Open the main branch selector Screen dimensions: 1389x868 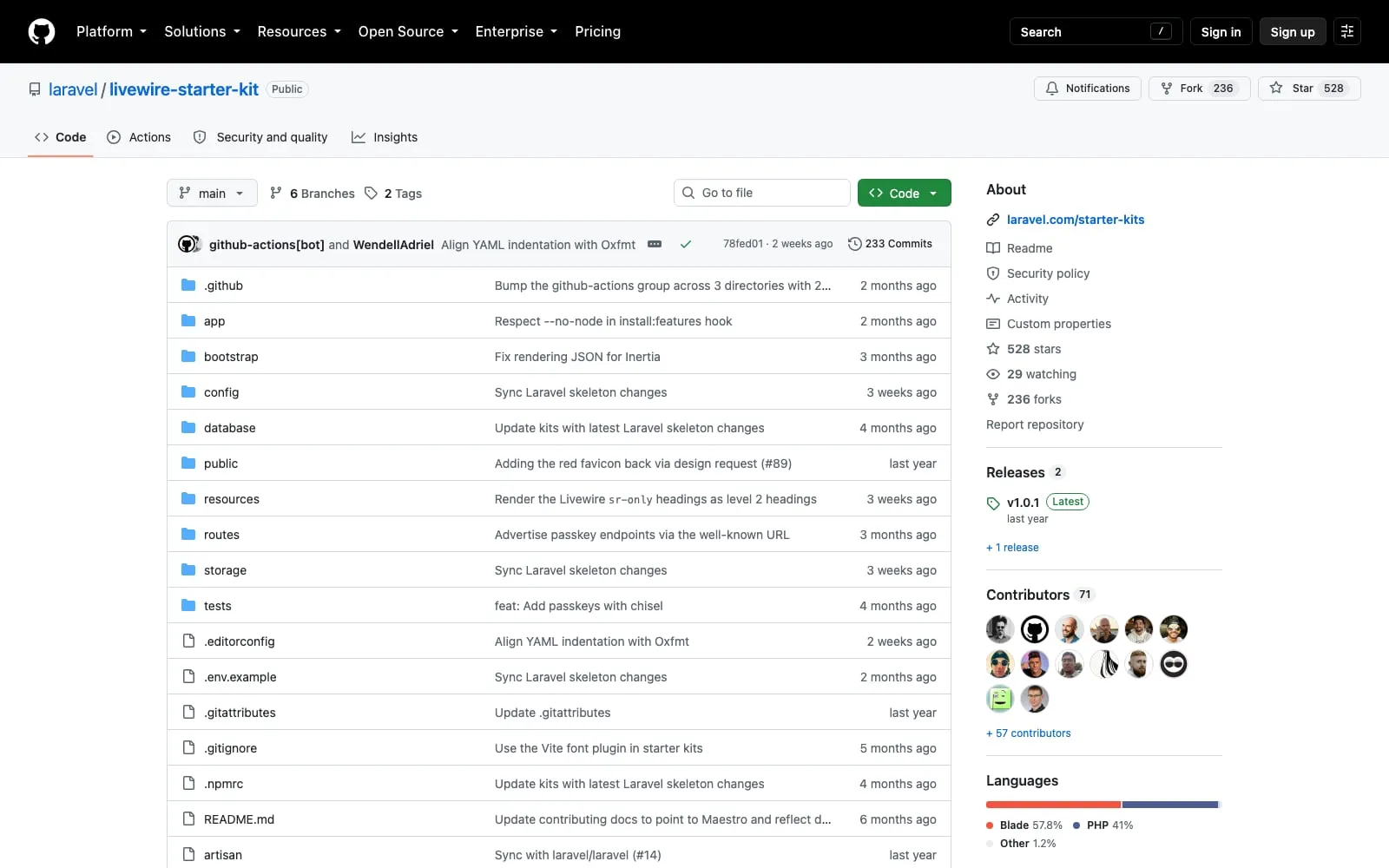point(212,193)
